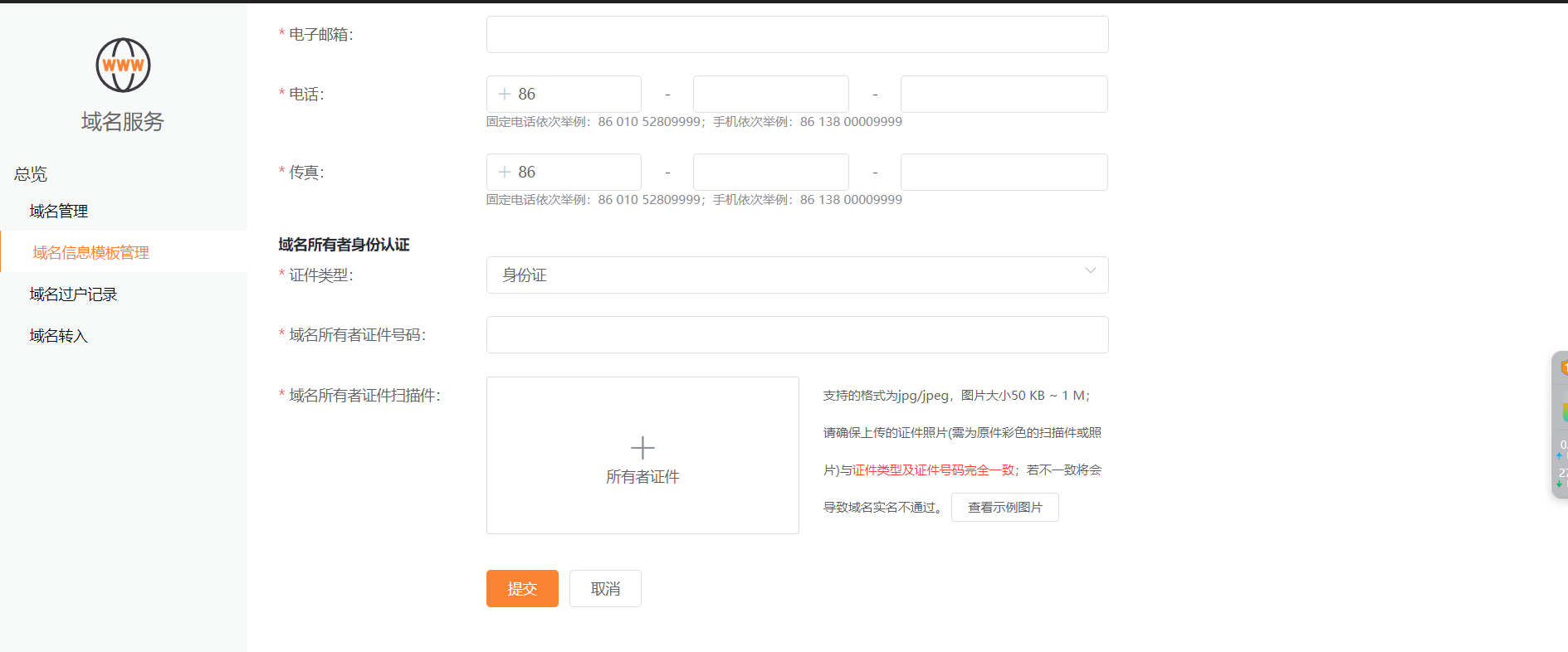Click the 取消 button
Viewport: 1568px width, 652px height.
605,589
